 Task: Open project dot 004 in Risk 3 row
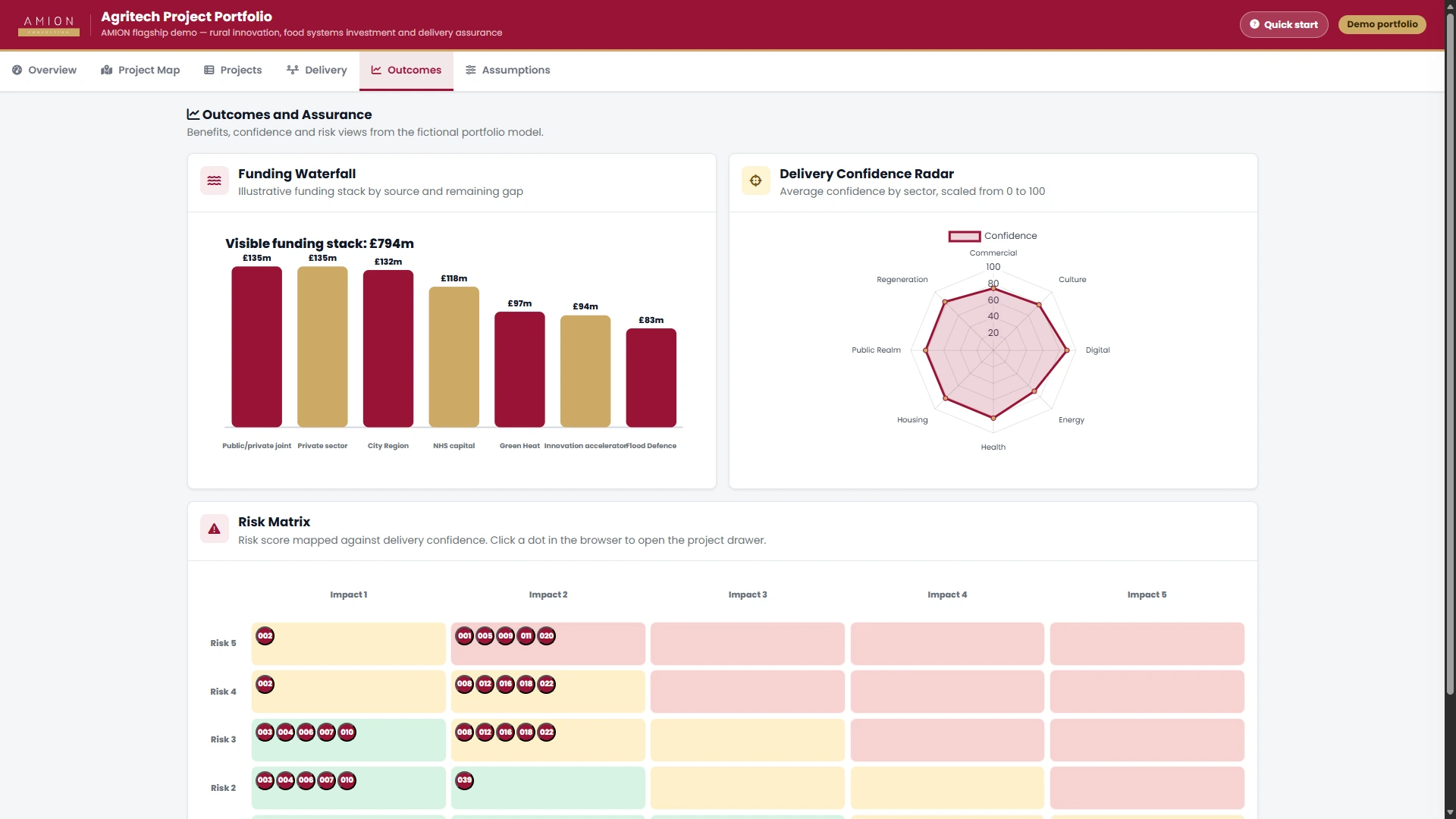[x=285, y=732]
